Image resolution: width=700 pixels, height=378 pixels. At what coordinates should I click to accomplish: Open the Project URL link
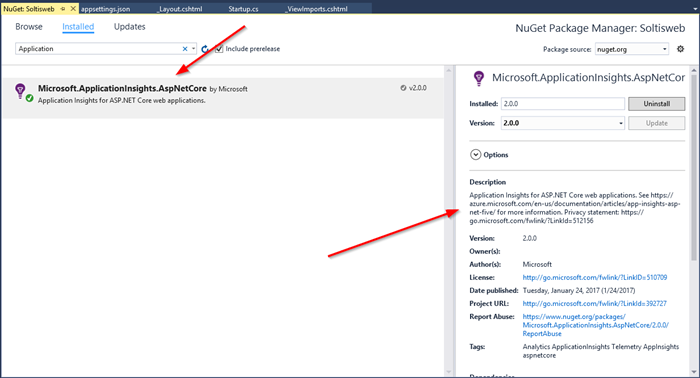point(595,303)
